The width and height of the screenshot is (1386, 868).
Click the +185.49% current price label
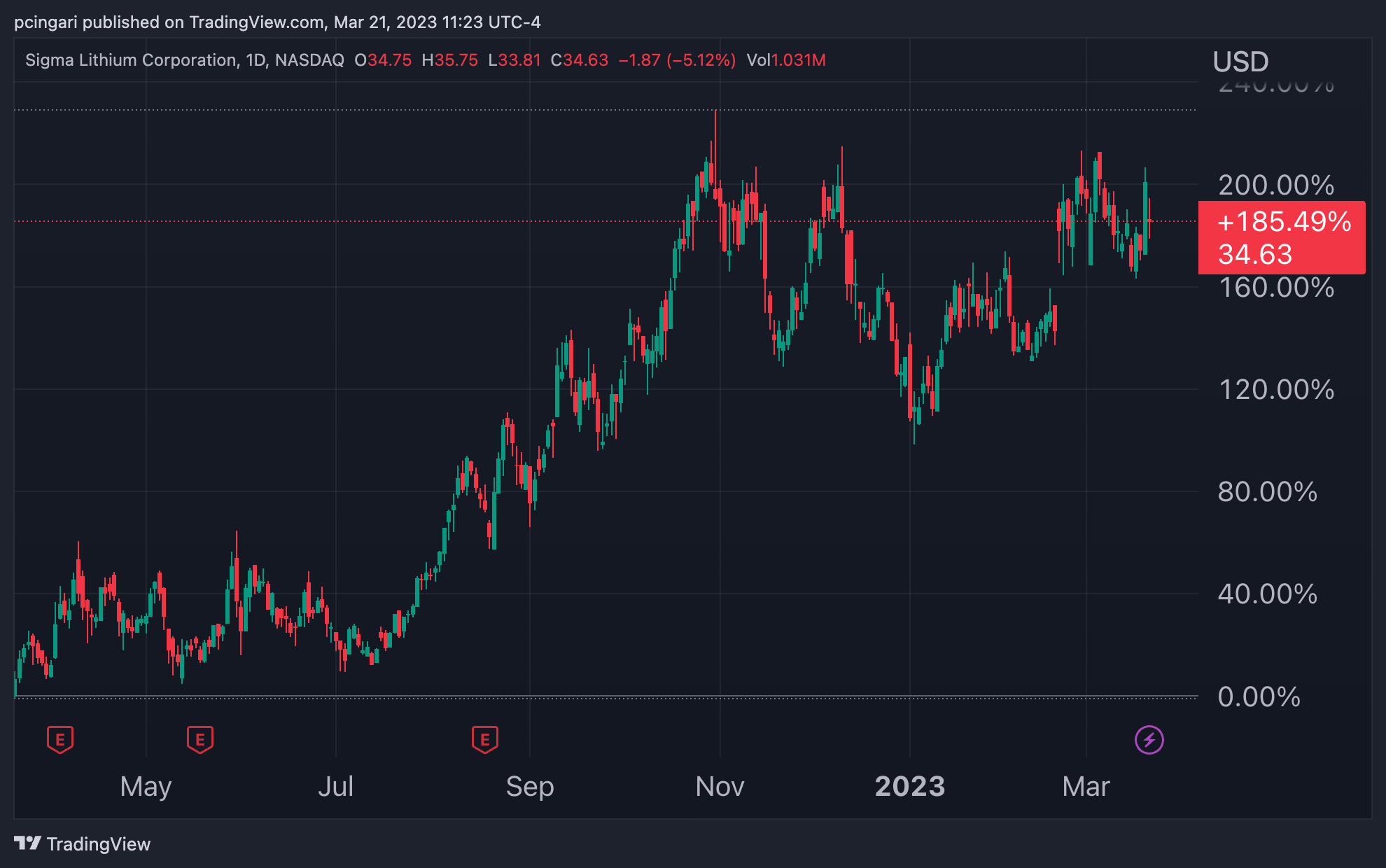[x=1282, y=237]
